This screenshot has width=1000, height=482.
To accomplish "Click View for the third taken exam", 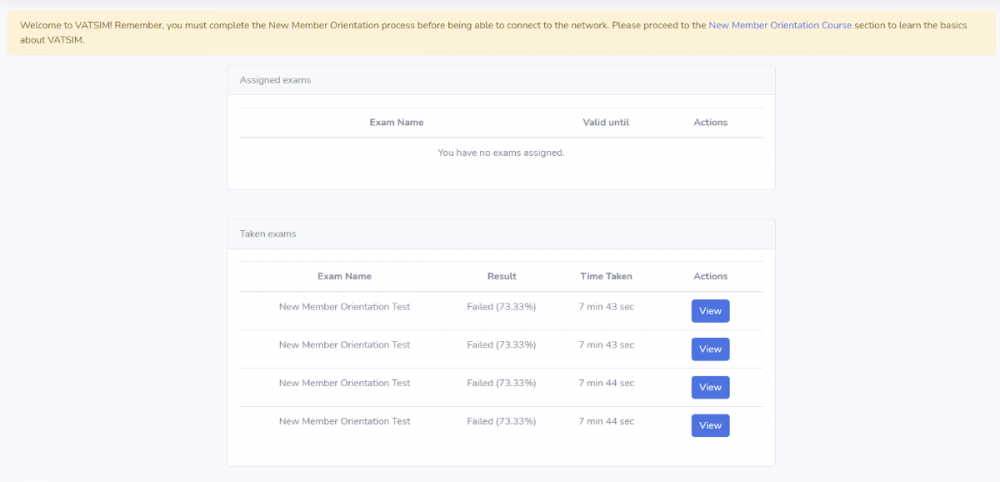I will click(710, 387).
